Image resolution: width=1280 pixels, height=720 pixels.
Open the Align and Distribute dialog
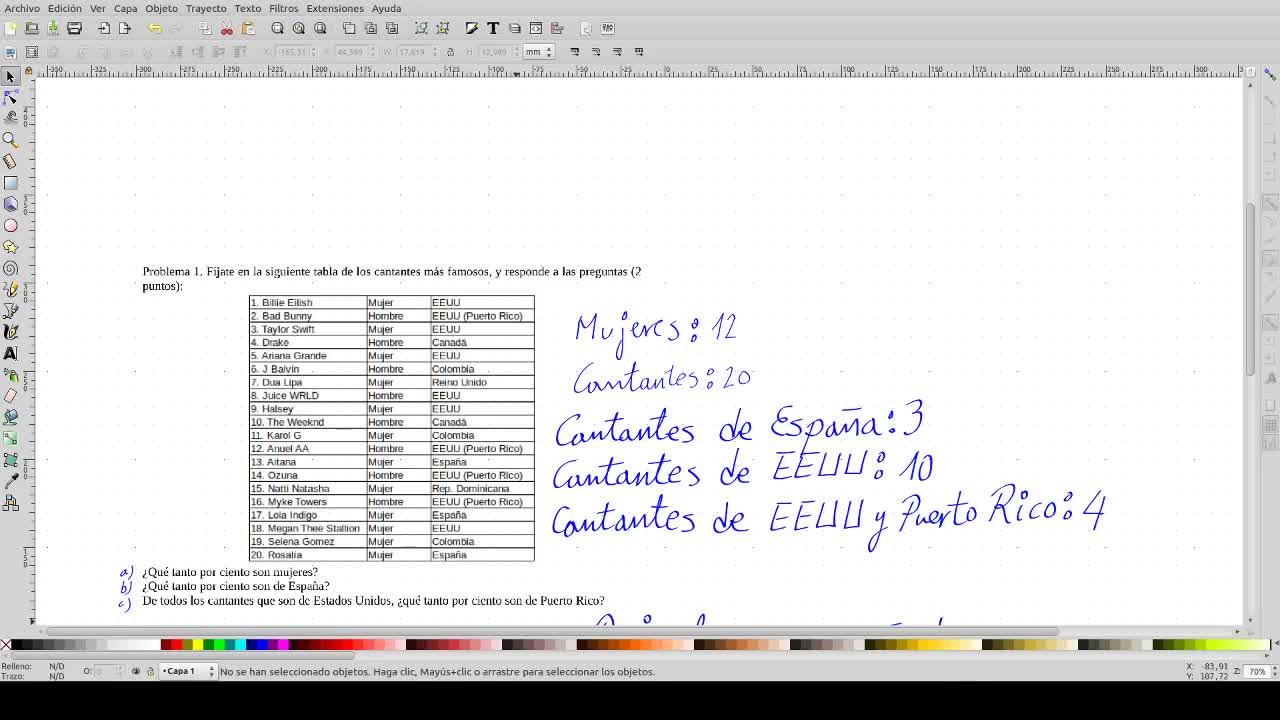[x=557, y=28]
